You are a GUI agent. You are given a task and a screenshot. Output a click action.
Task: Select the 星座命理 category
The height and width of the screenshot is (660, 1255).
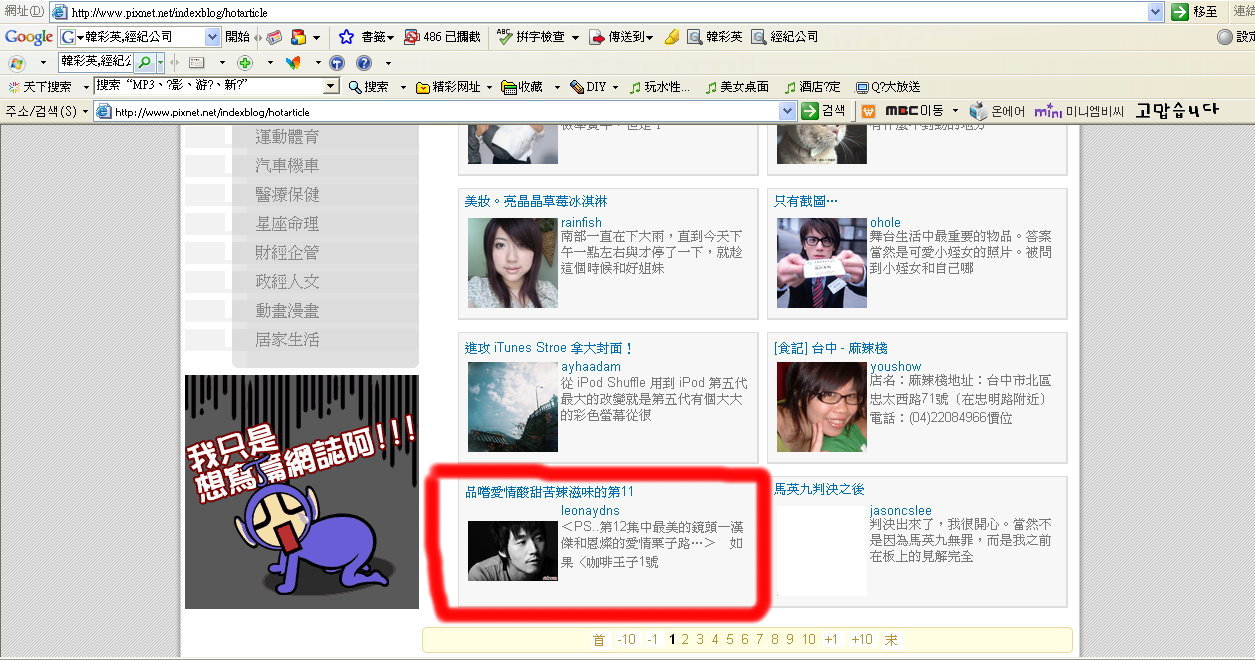[287, 224]
